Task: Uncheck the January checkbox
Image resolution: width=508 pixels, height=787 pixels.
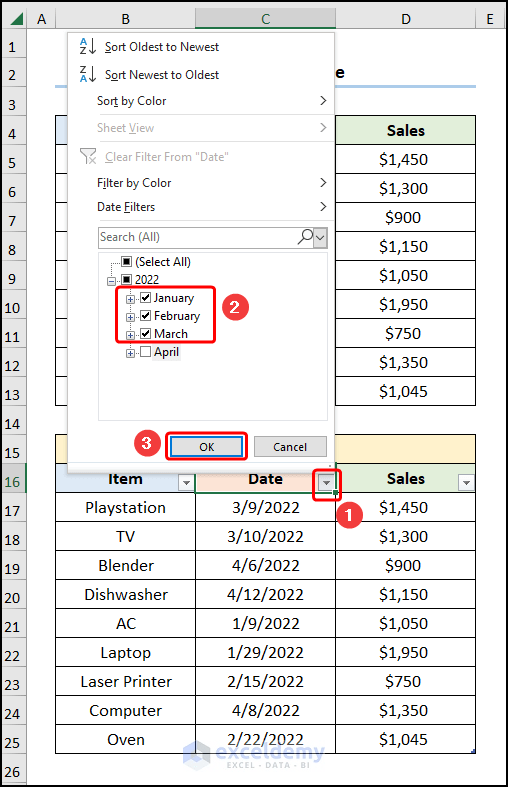Action: point(146,298)
